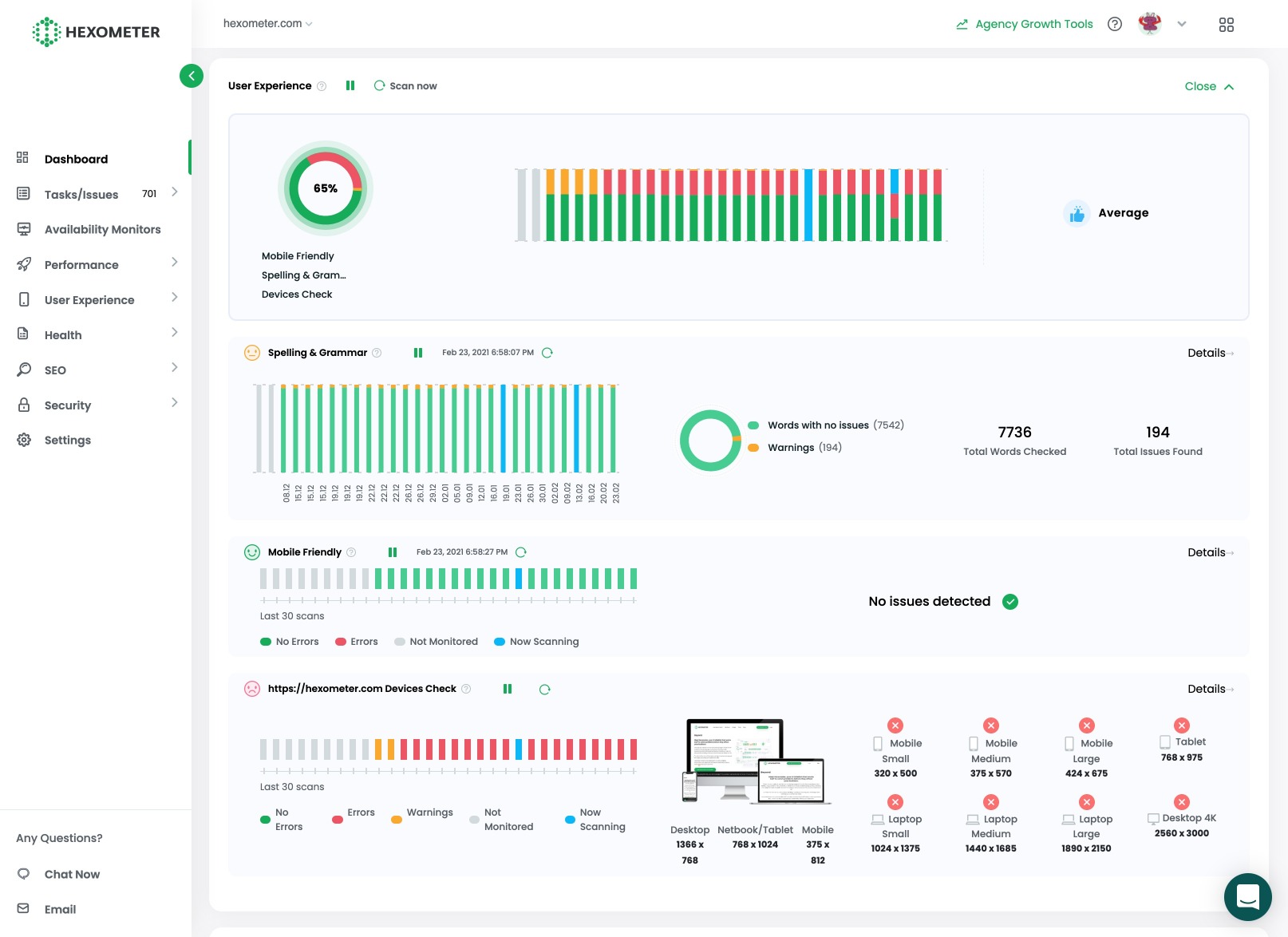Click the Mobile Friendly smiley face icon

coord(252,552)
